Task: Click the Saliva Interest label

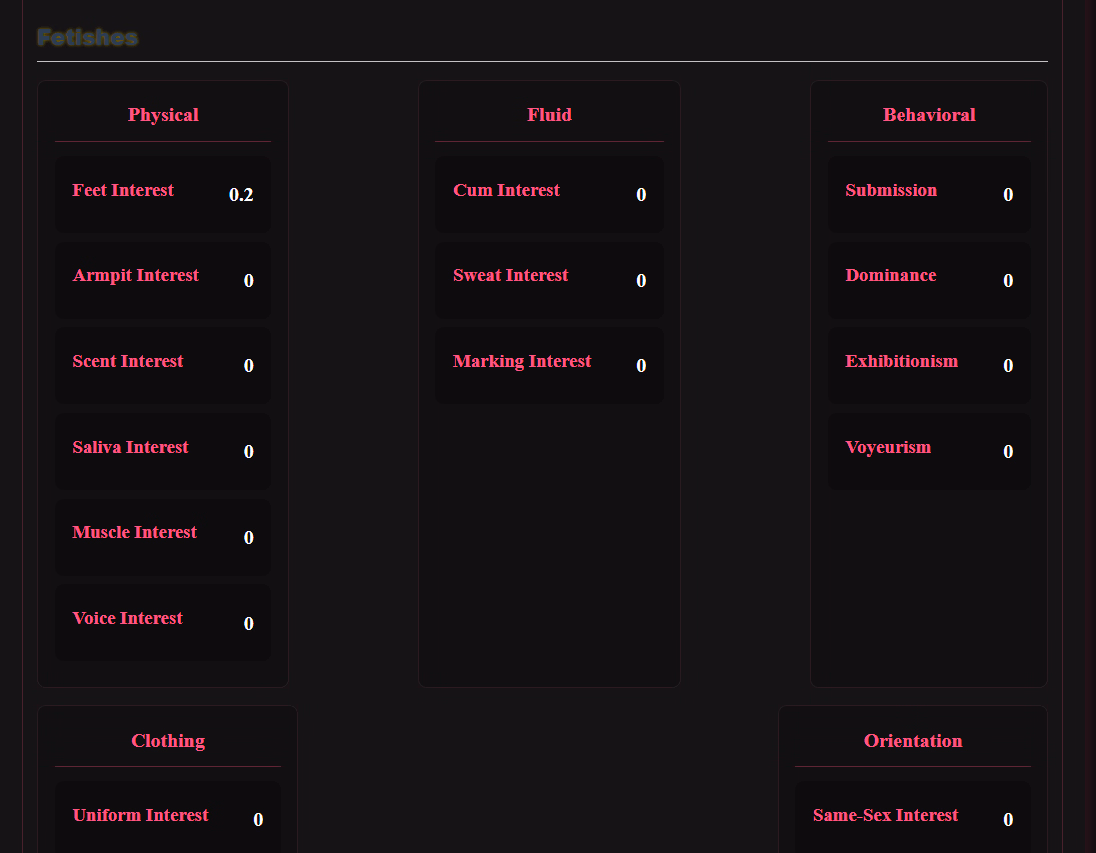Action: point(130,447)
